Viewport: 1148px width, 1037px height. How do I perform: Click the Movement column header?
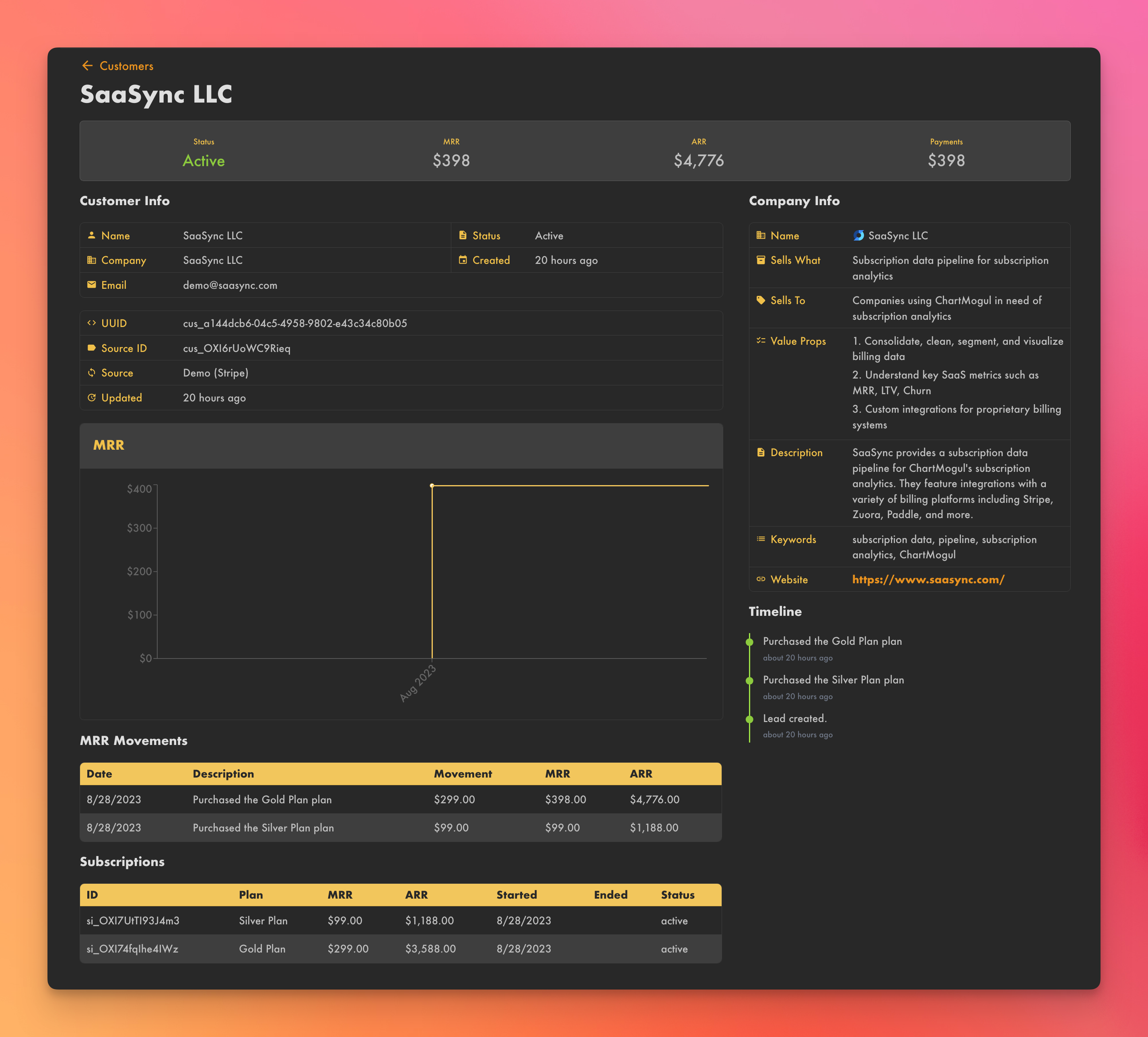463,774
